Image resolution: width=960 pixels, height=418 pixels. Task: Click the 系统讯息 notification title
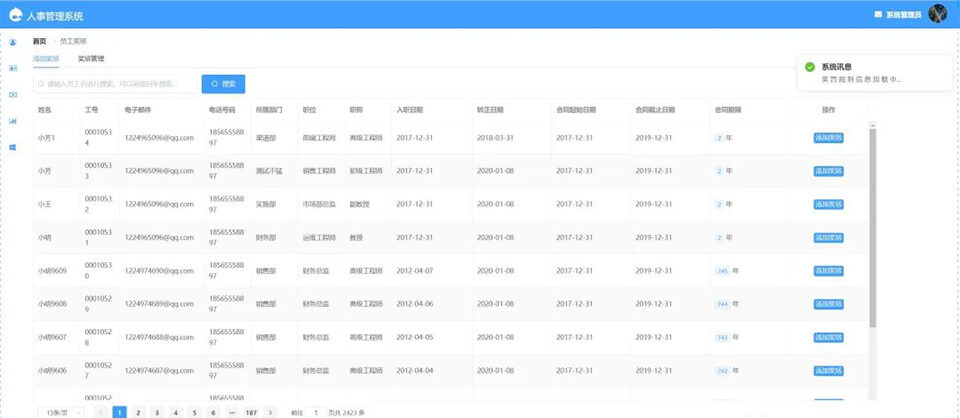(836, 67)
